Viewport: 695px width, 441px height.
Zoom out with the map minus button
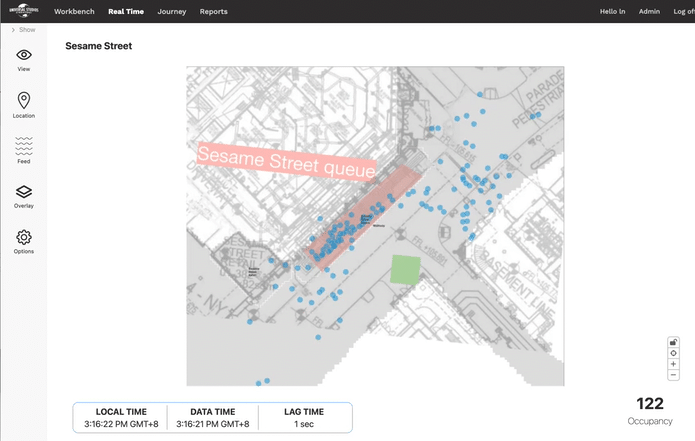(x=673, y=375)
